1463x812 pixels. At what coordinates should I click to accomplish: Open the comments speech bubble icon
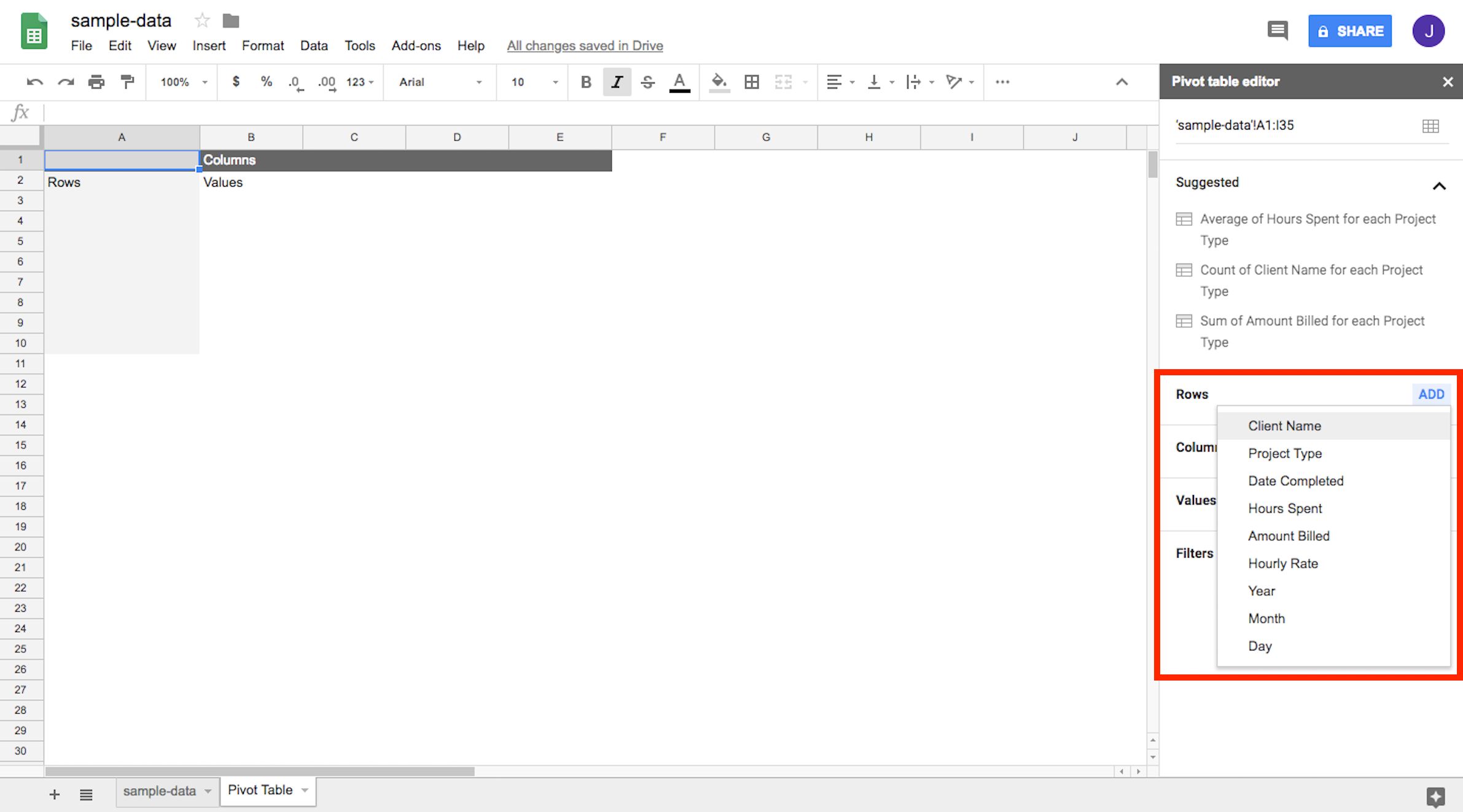click(1278, 30)
